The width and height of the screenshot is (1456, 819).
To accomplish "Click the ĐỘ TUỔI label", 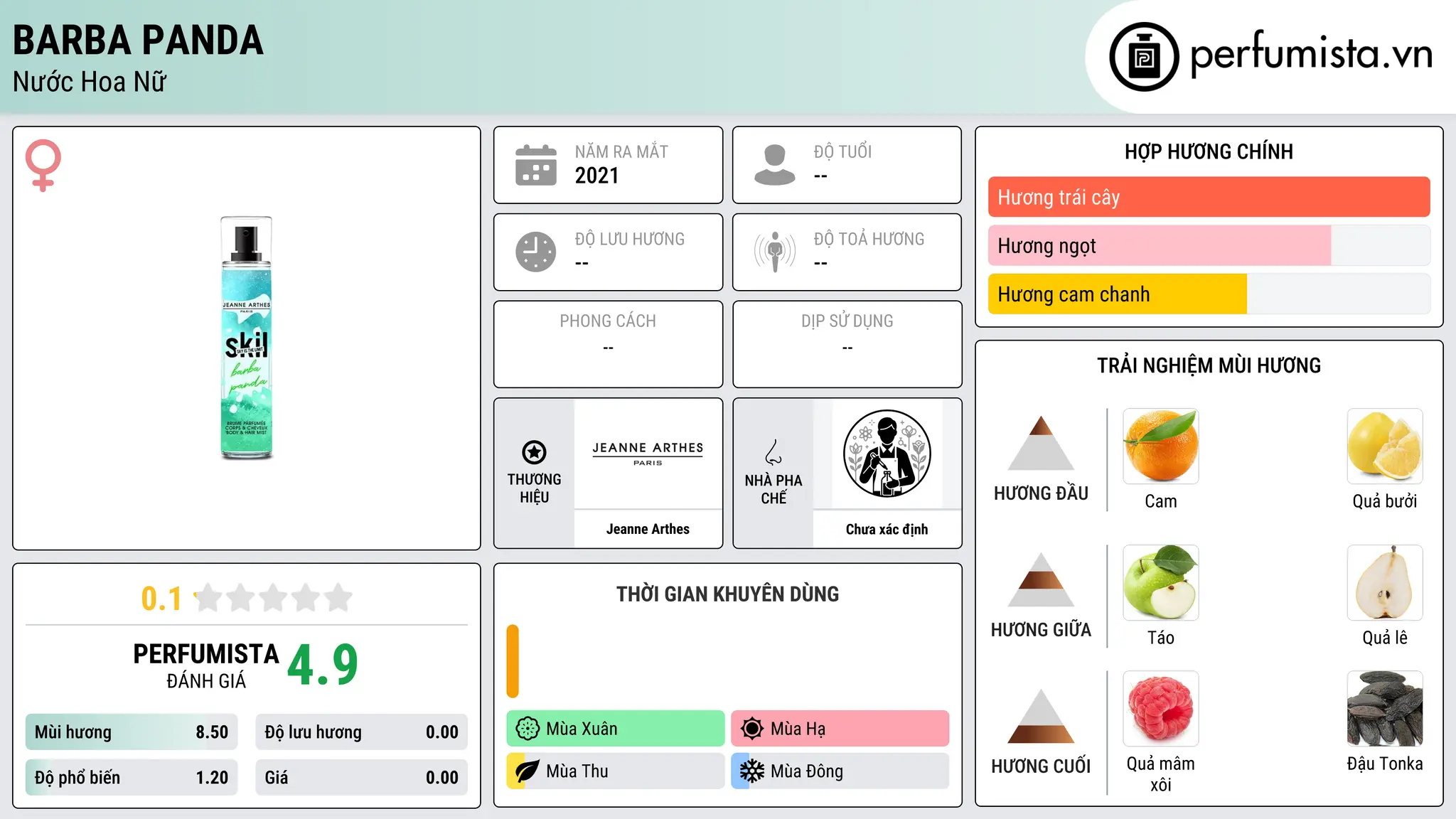I will [842, 151].
